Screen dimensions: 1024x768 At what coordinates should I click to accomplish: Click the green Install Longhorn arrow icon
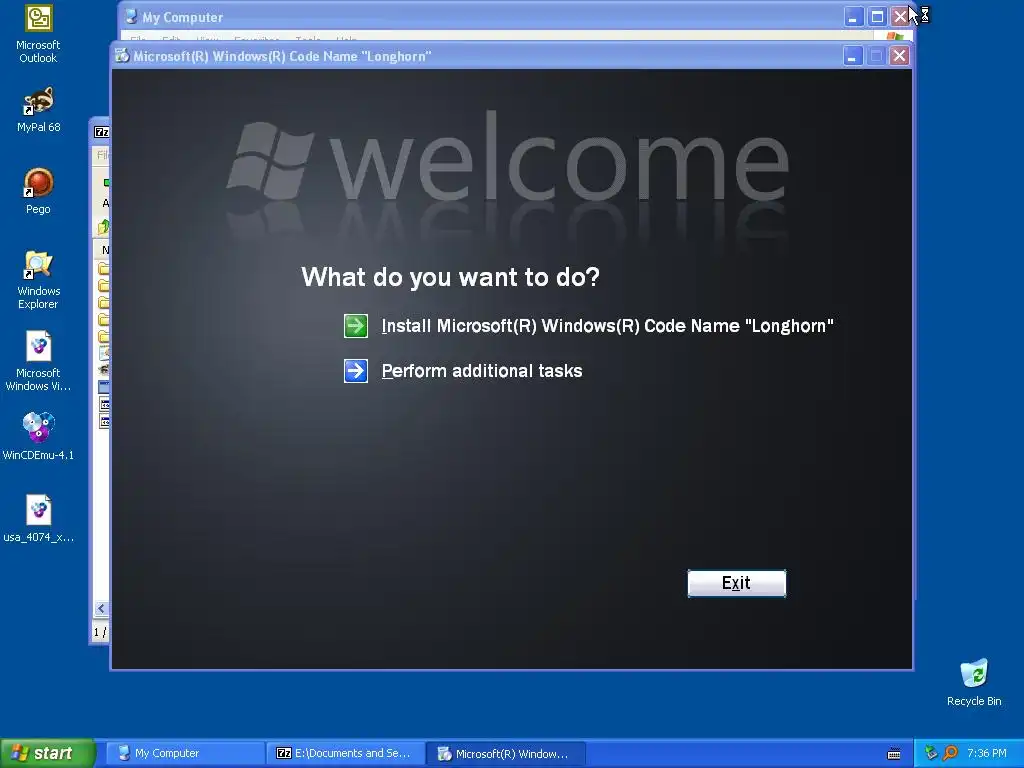[356, 326]
